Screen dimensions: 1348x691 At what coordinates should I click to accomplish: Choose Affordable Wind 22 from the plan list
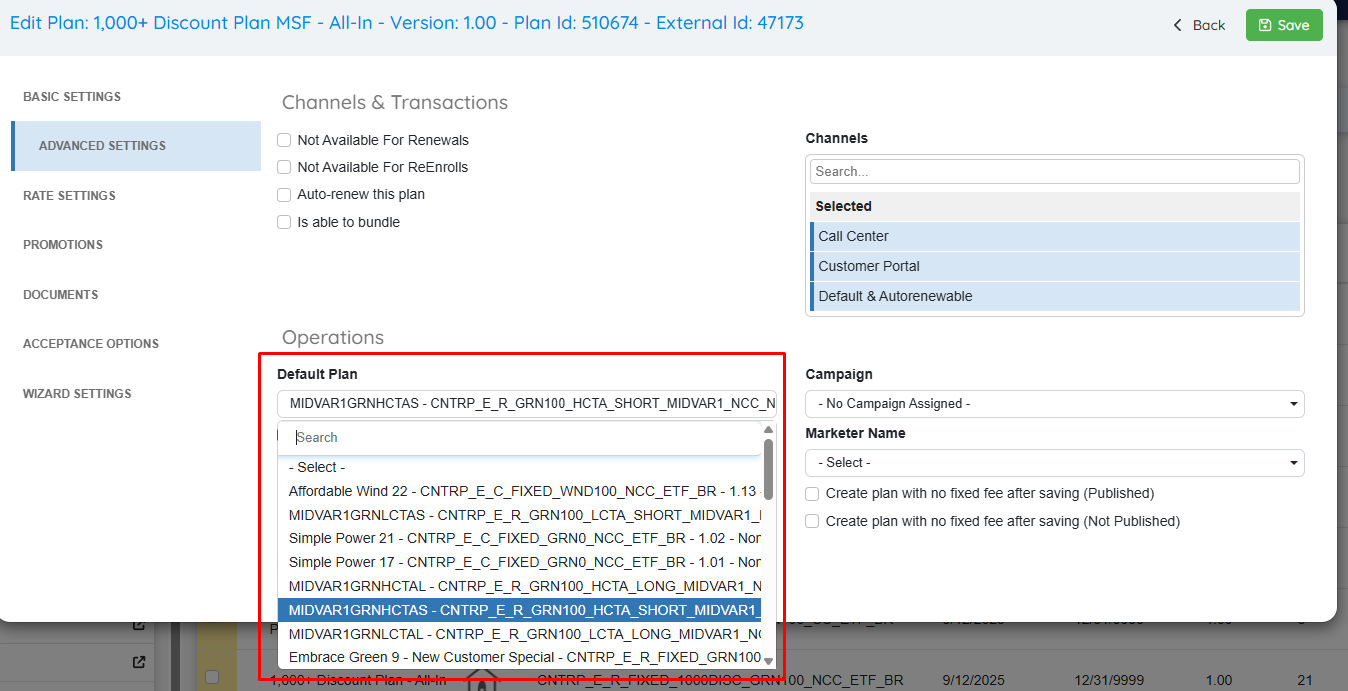coord(520,491)
